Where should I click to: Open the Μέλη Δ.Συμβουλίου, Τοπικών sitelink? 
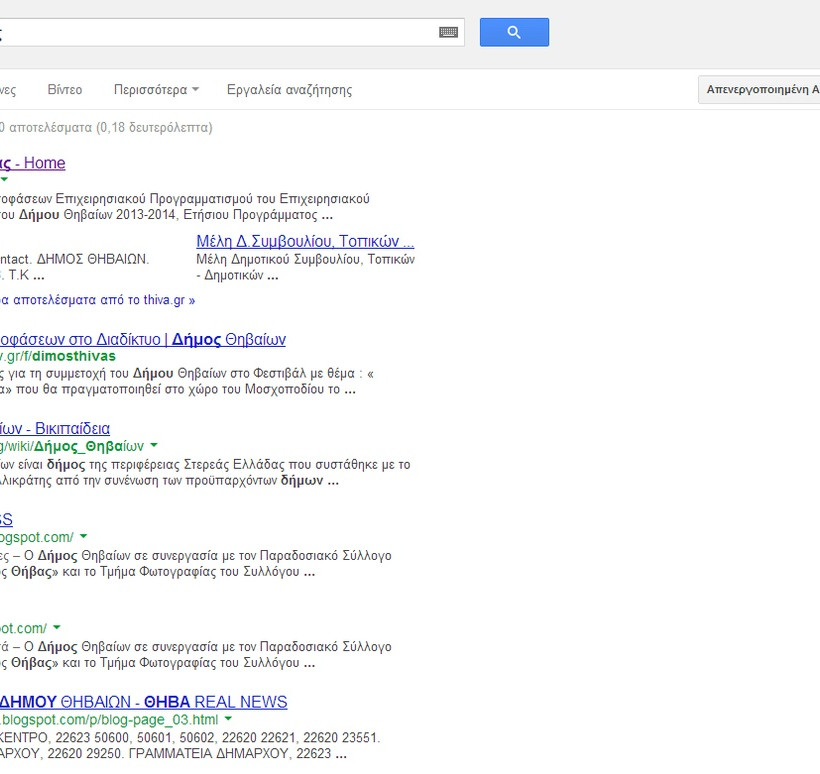pyautogui.click(x=305, y=242)
